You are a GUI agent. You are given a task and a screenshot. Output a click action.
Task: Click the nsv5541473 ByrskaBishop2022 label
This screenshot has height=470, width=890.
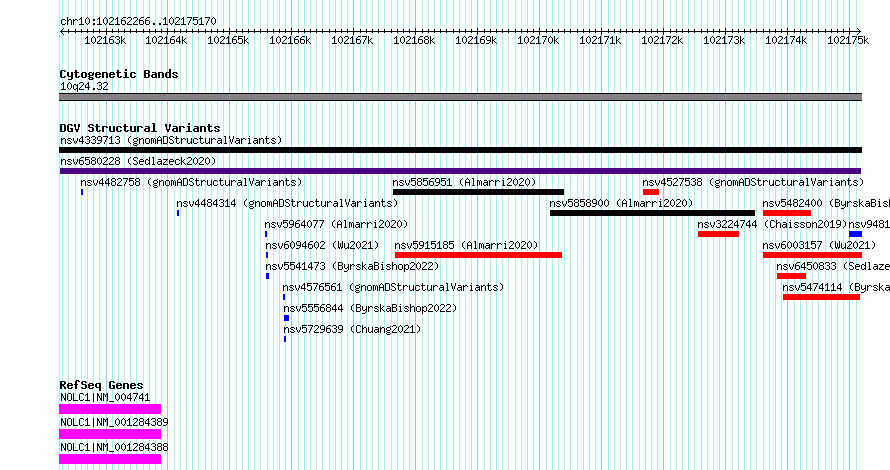(352, 266)
